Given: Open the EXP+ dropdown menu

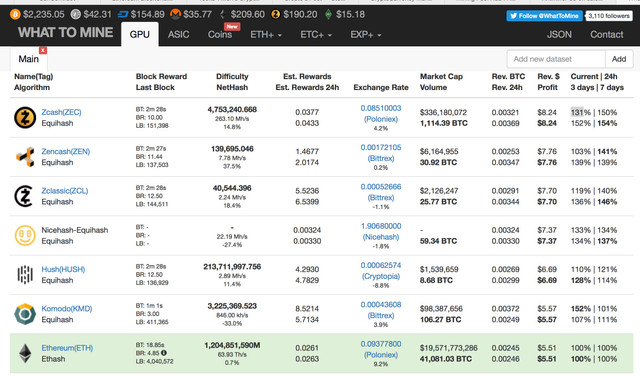Looking at the screenshot, I should click(x=366, y=35).
